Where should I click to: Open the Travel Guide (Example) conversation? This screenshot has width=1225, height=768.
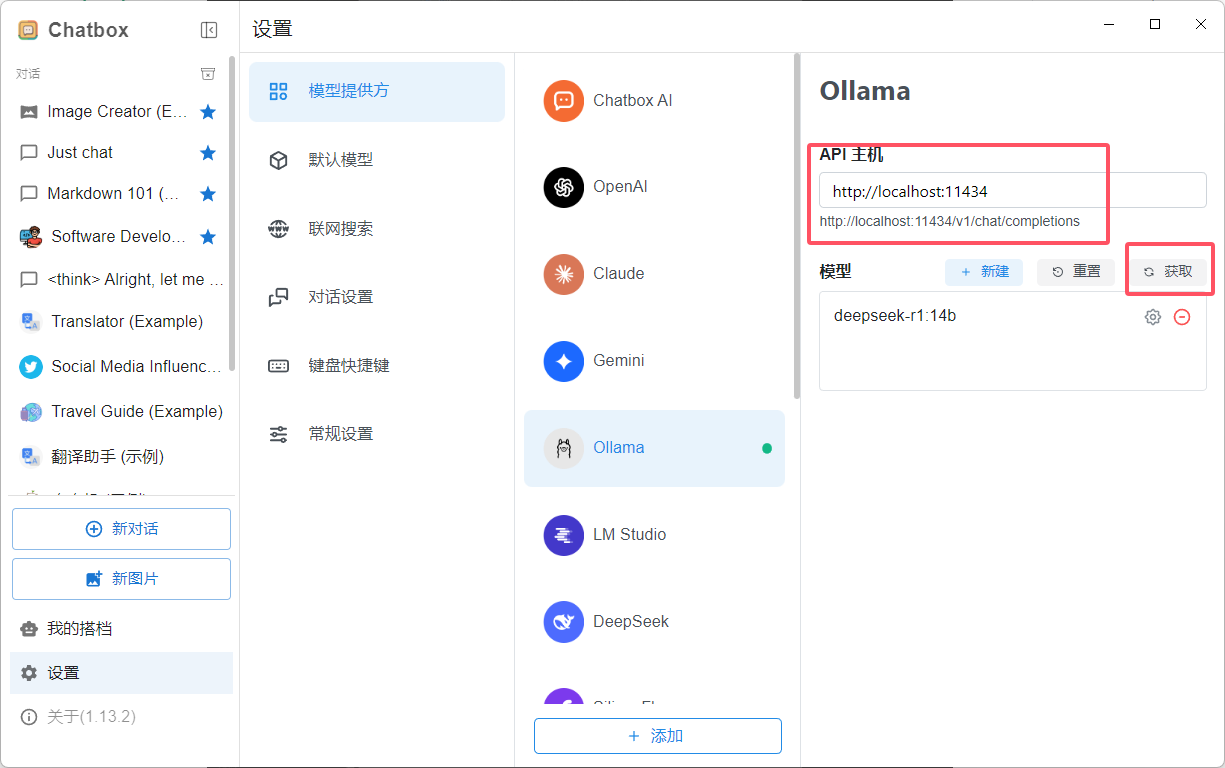[x=119, y=412]
